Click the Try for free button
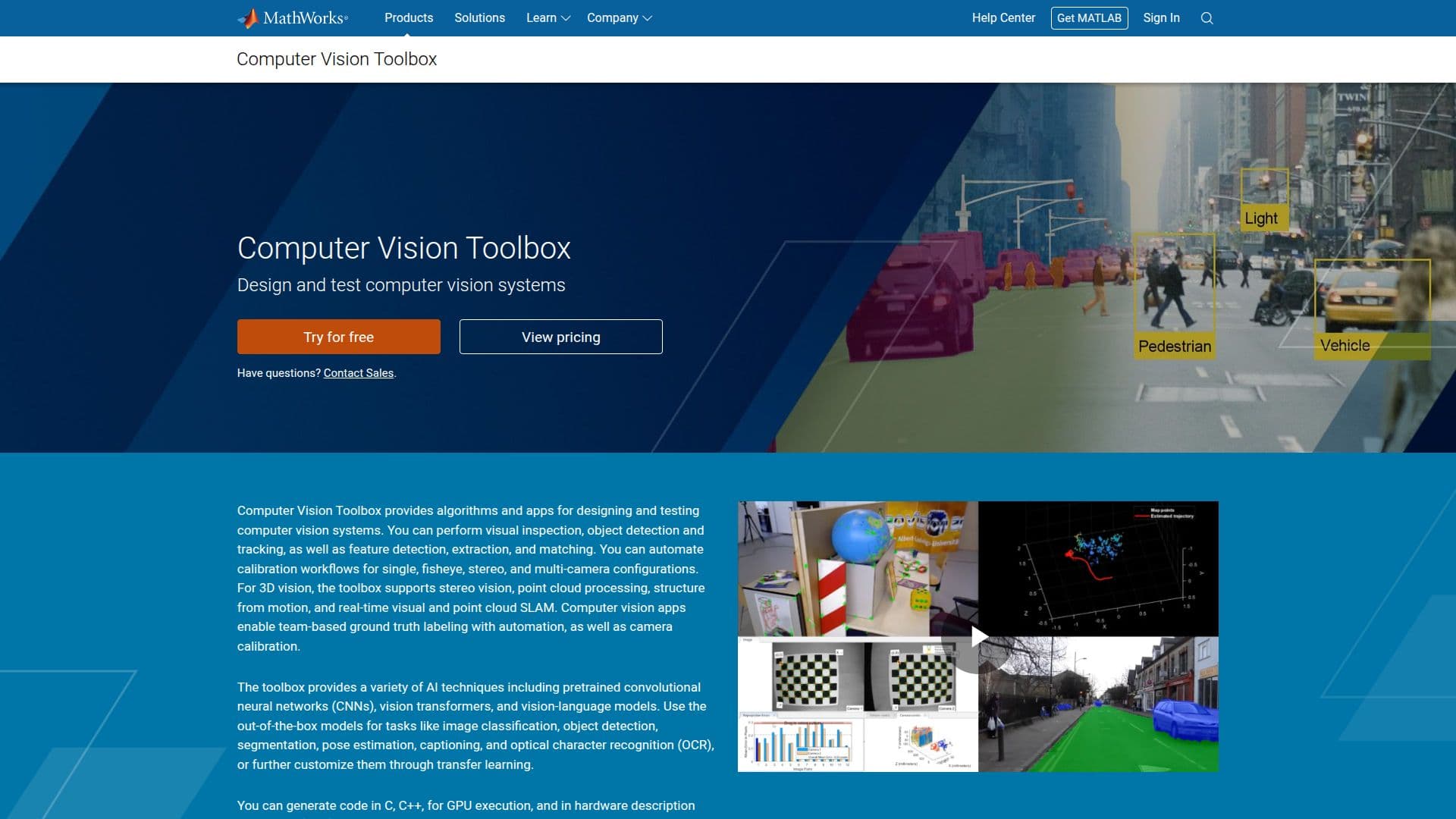The width and height of the screenshot is (1456, 819). (339, 337)
